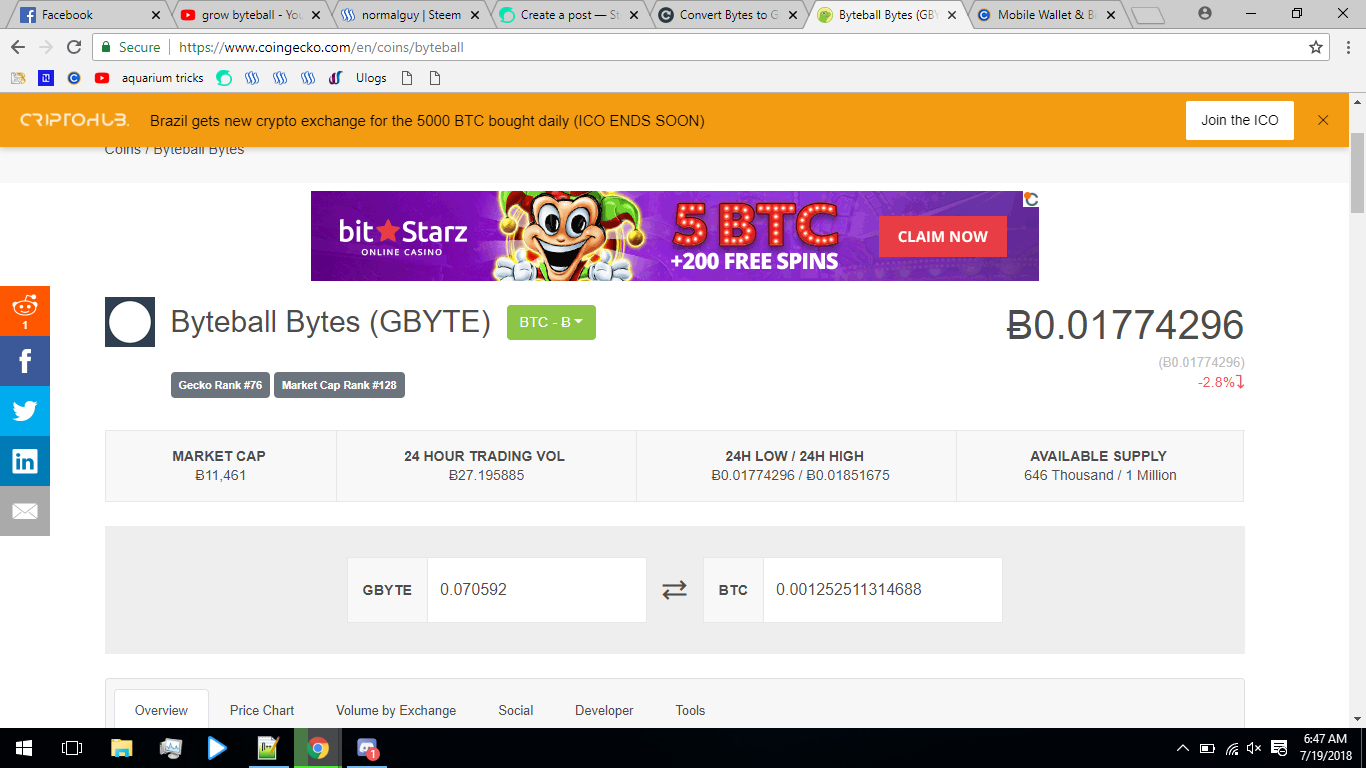Select the Overview tab
This screenshot has width=1366, height=768.
click(161, 710)
